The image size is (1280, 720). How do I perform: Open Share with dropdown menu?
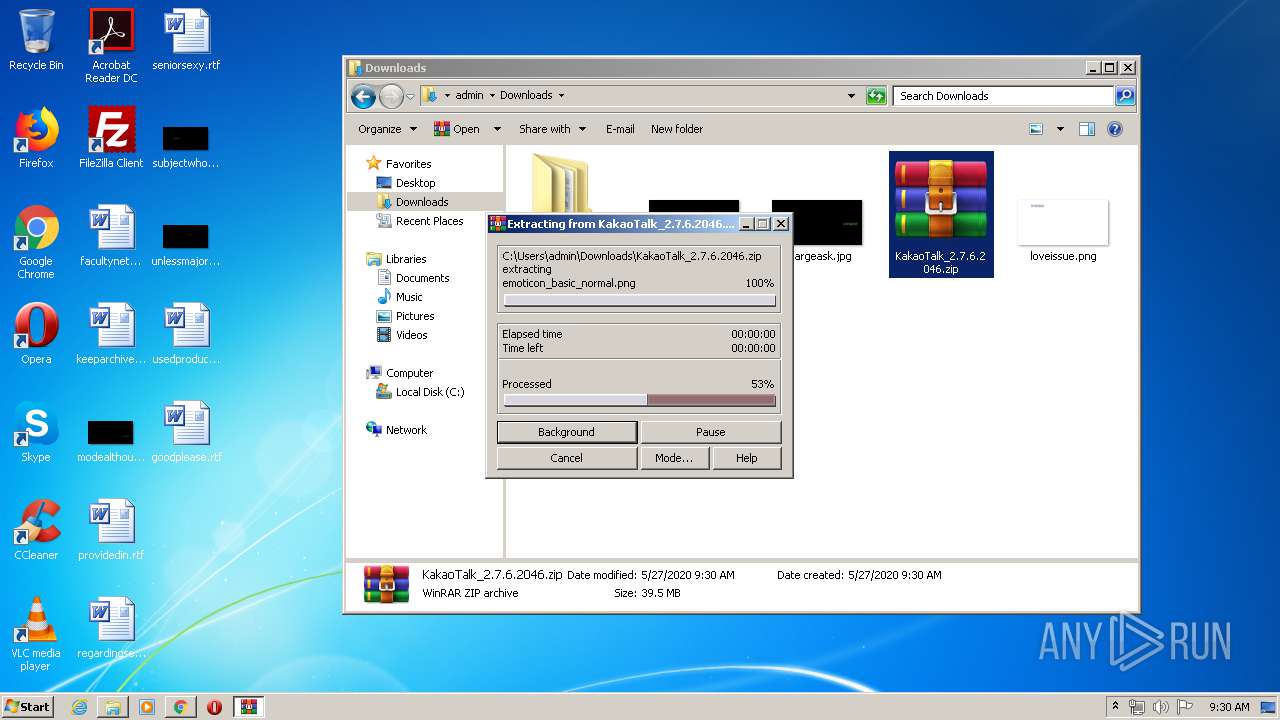click(x=551, y=129)
